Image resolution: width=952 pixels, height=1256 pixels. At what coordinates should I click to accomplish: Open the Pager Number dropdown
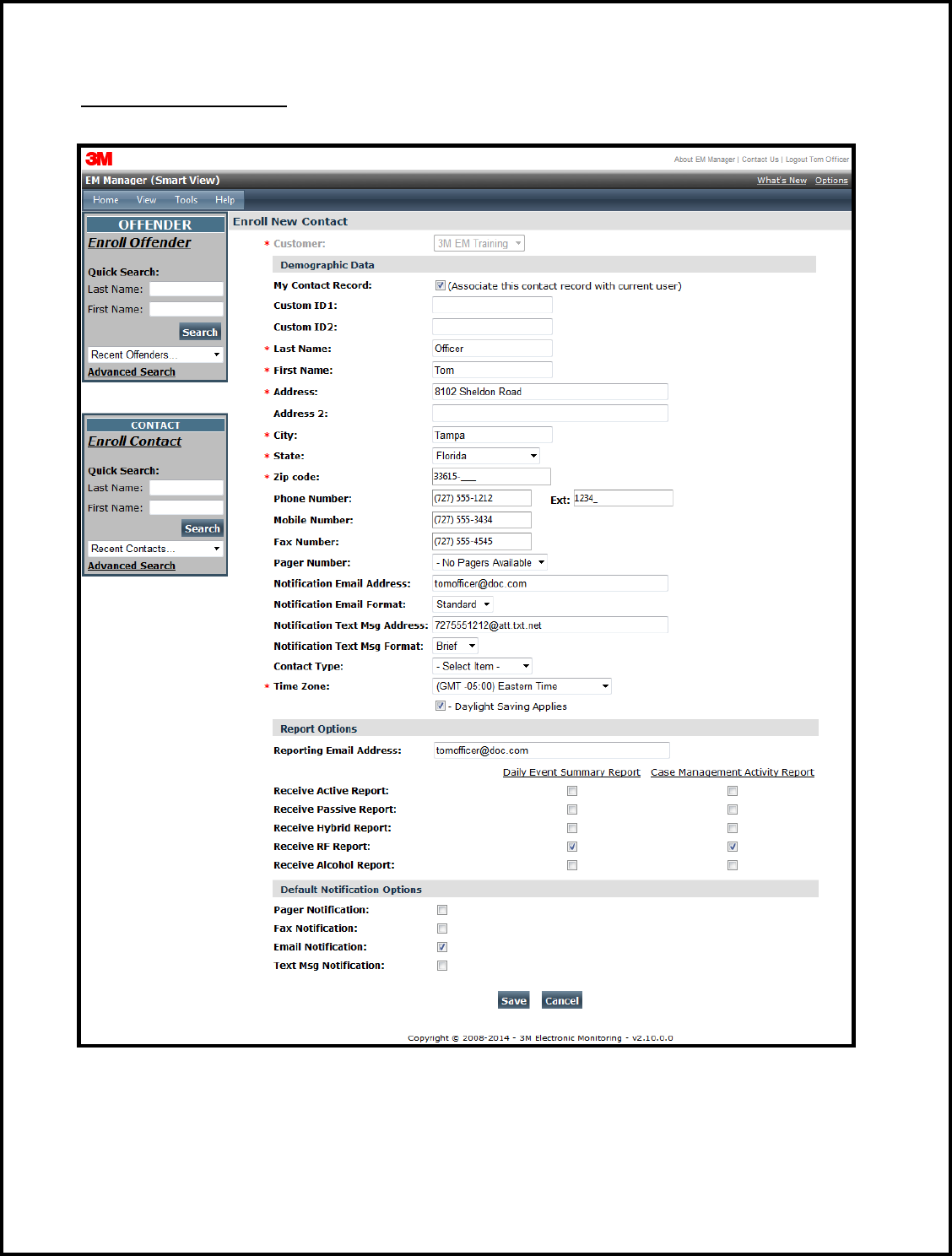490,562
